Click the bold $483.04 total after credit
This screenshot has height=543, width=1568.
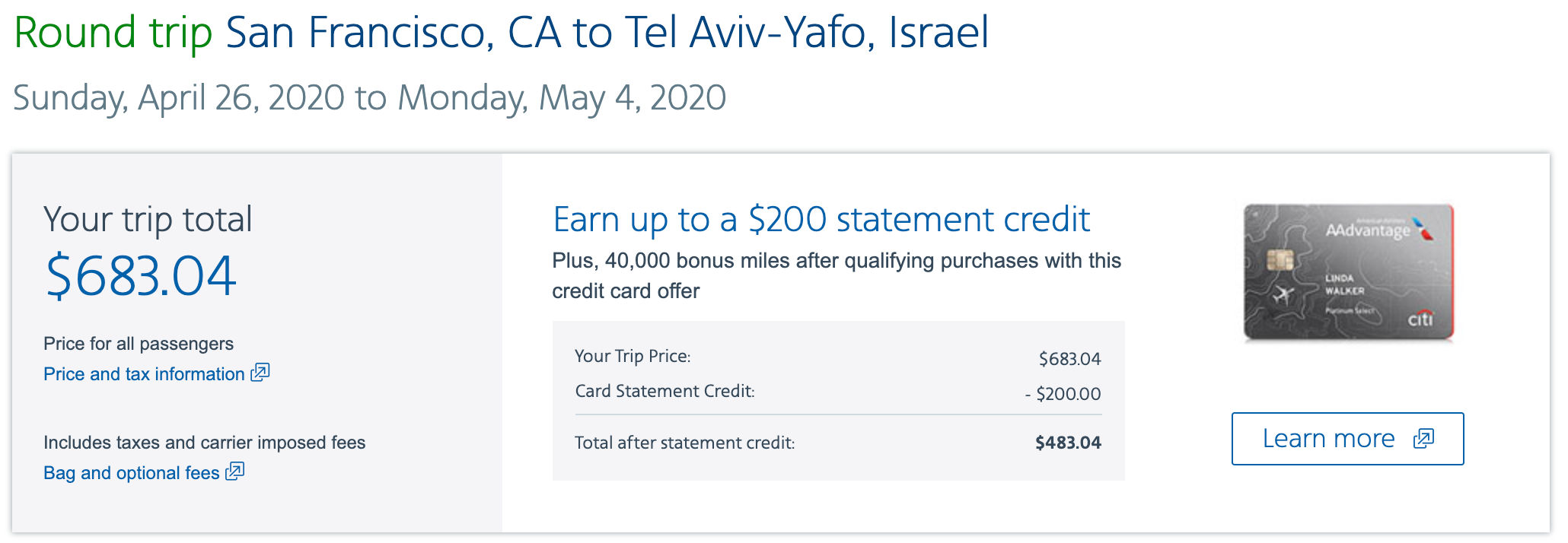coord(1067,443)
